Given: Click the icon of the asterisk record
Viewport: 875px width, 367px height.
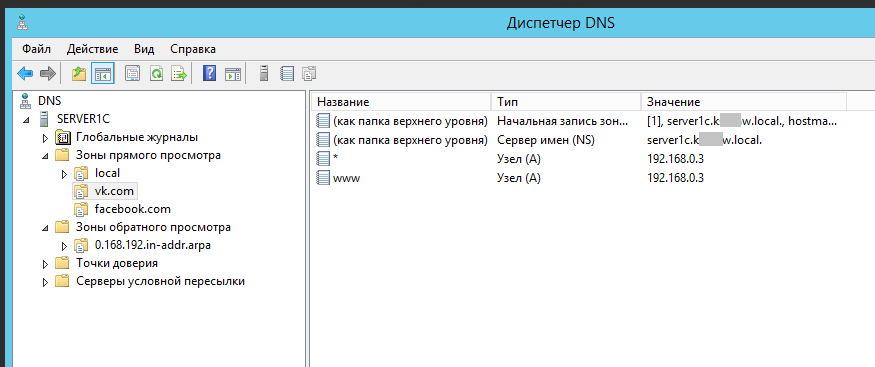Looking at the screenshot, I should click(x=323, y=159).
